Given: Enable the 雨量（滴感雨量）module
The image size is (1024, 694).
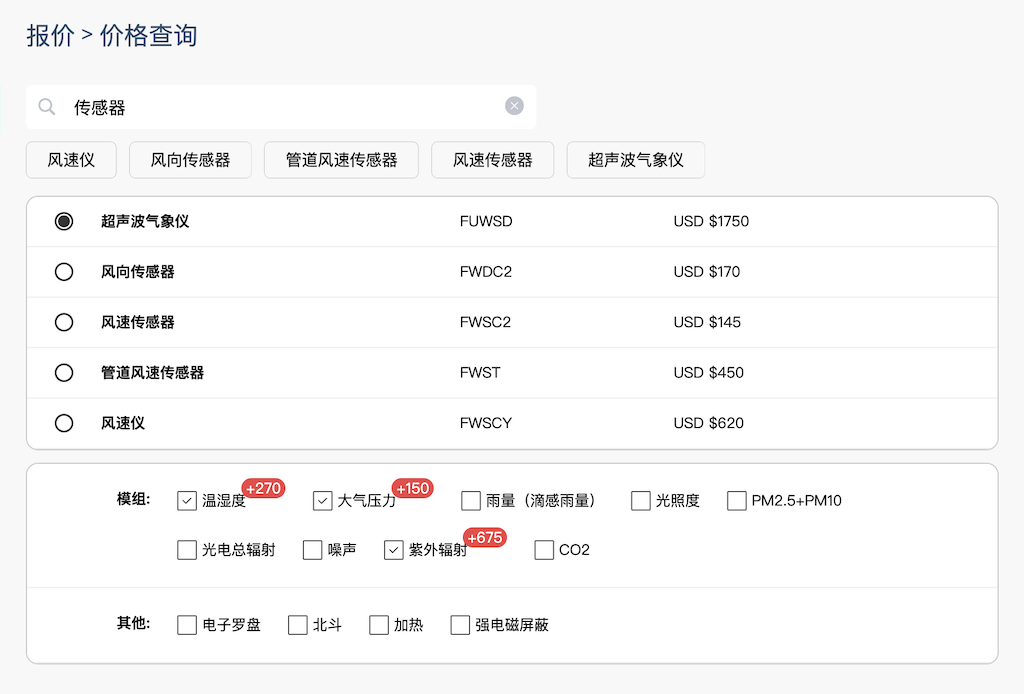Looking at the screenshot, I should (x=470, y=500).
